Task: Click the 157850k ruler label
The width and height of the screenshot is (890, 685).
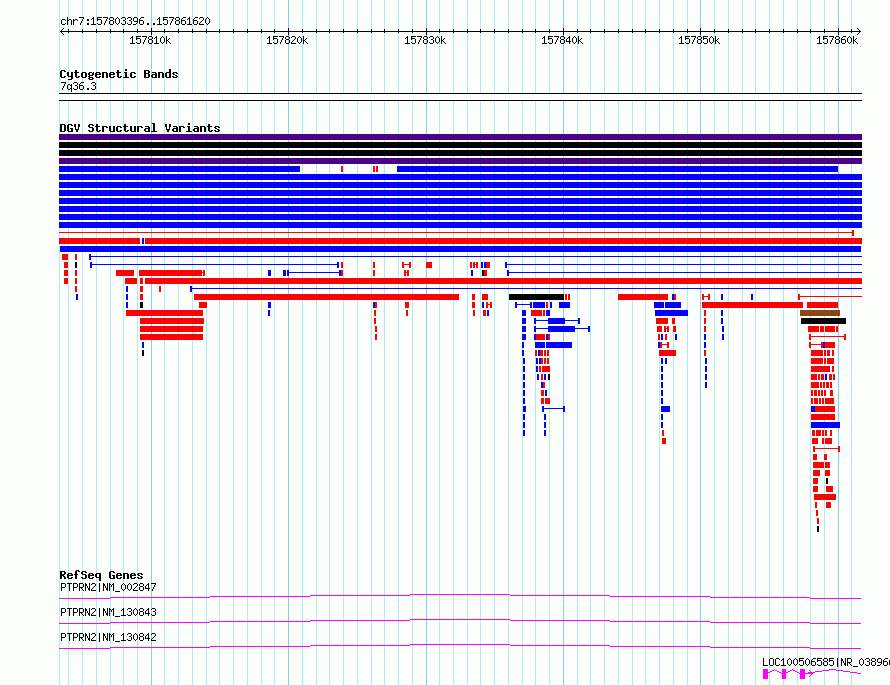Action: (x=699, y=40)
